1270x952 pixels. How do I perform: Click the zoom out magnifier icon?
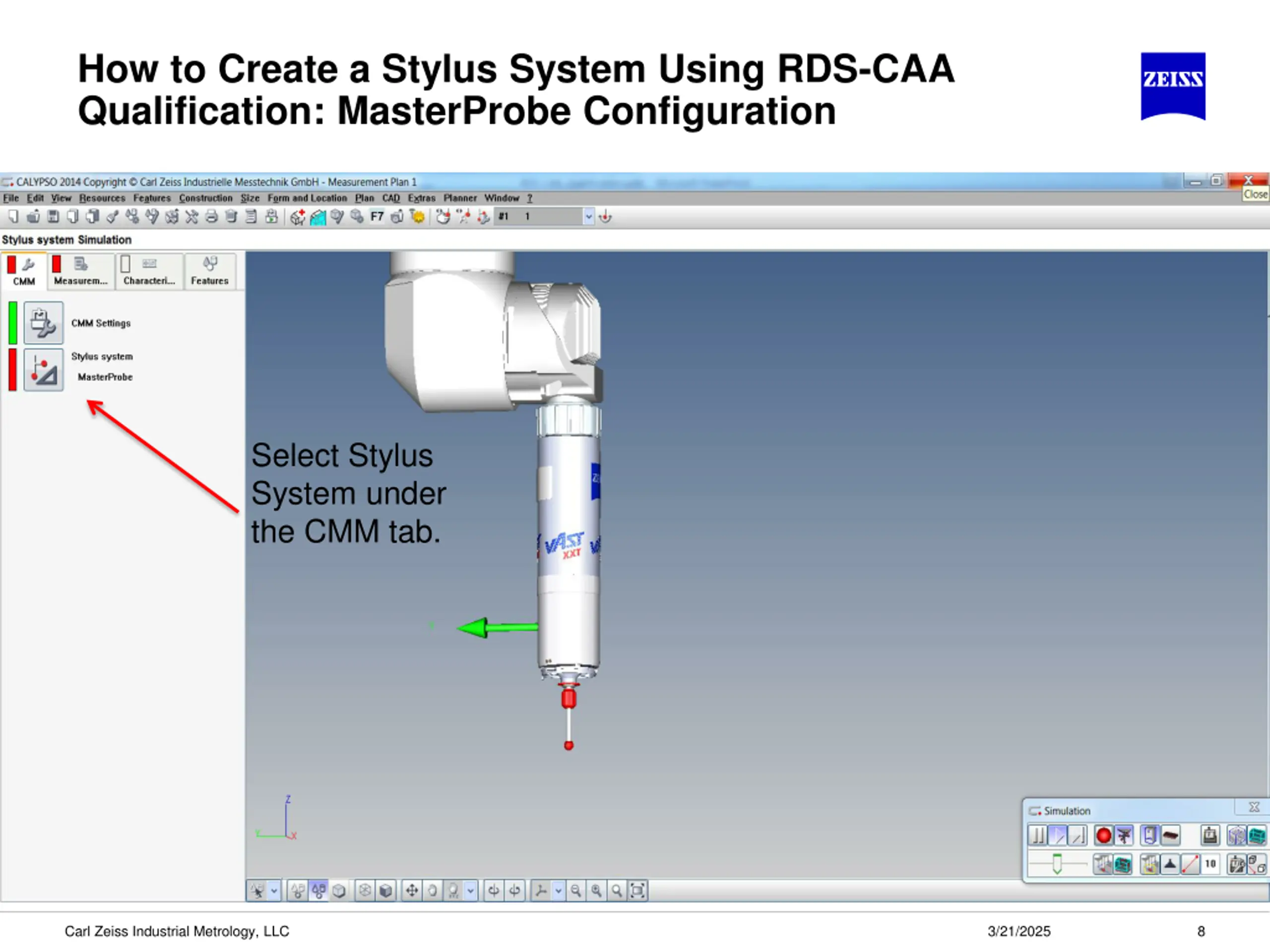click(x=575, y=891)
